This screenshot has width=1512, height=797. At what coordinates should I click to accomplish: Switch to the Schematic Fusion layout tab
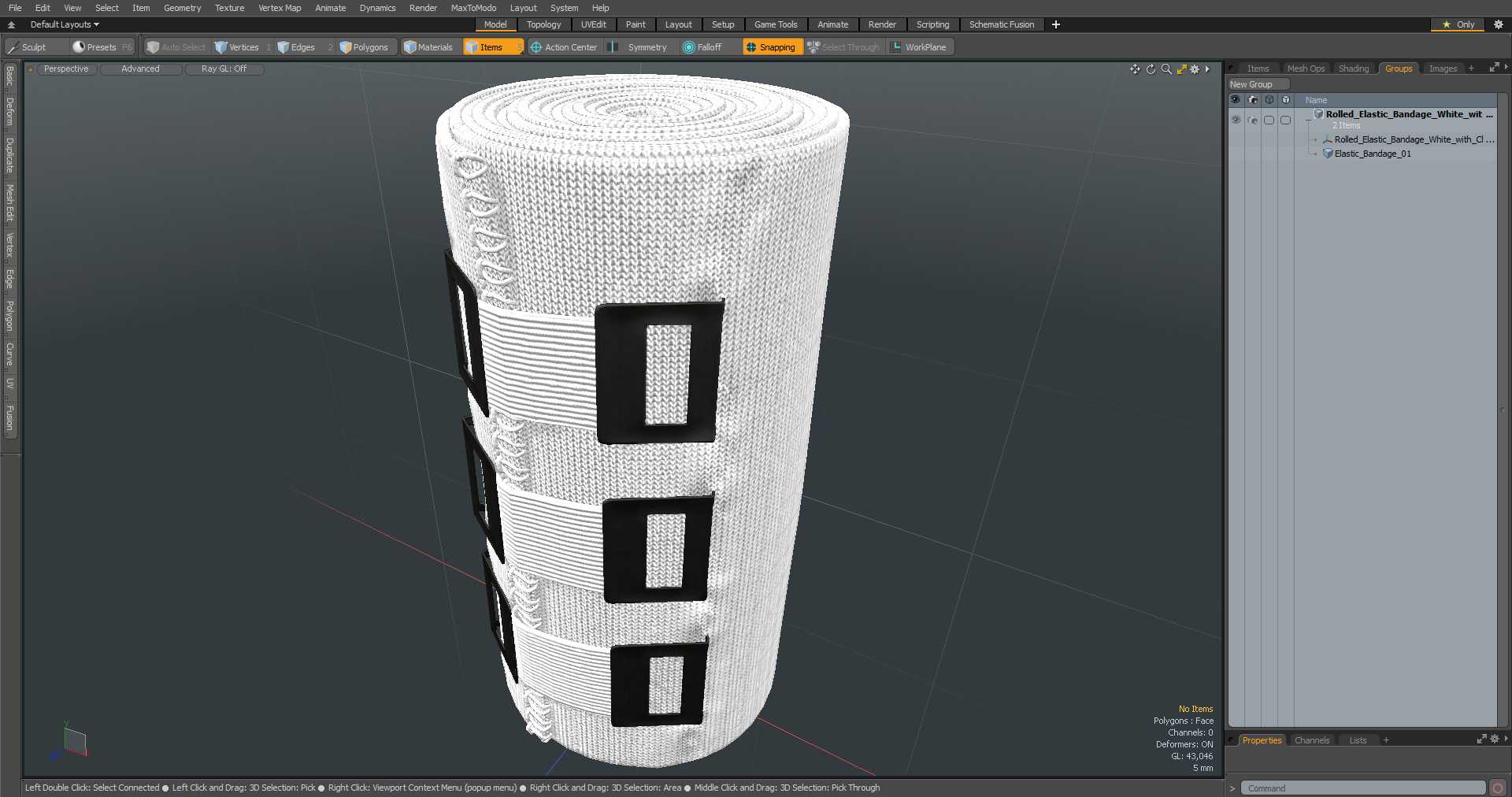coord(1002,24)
